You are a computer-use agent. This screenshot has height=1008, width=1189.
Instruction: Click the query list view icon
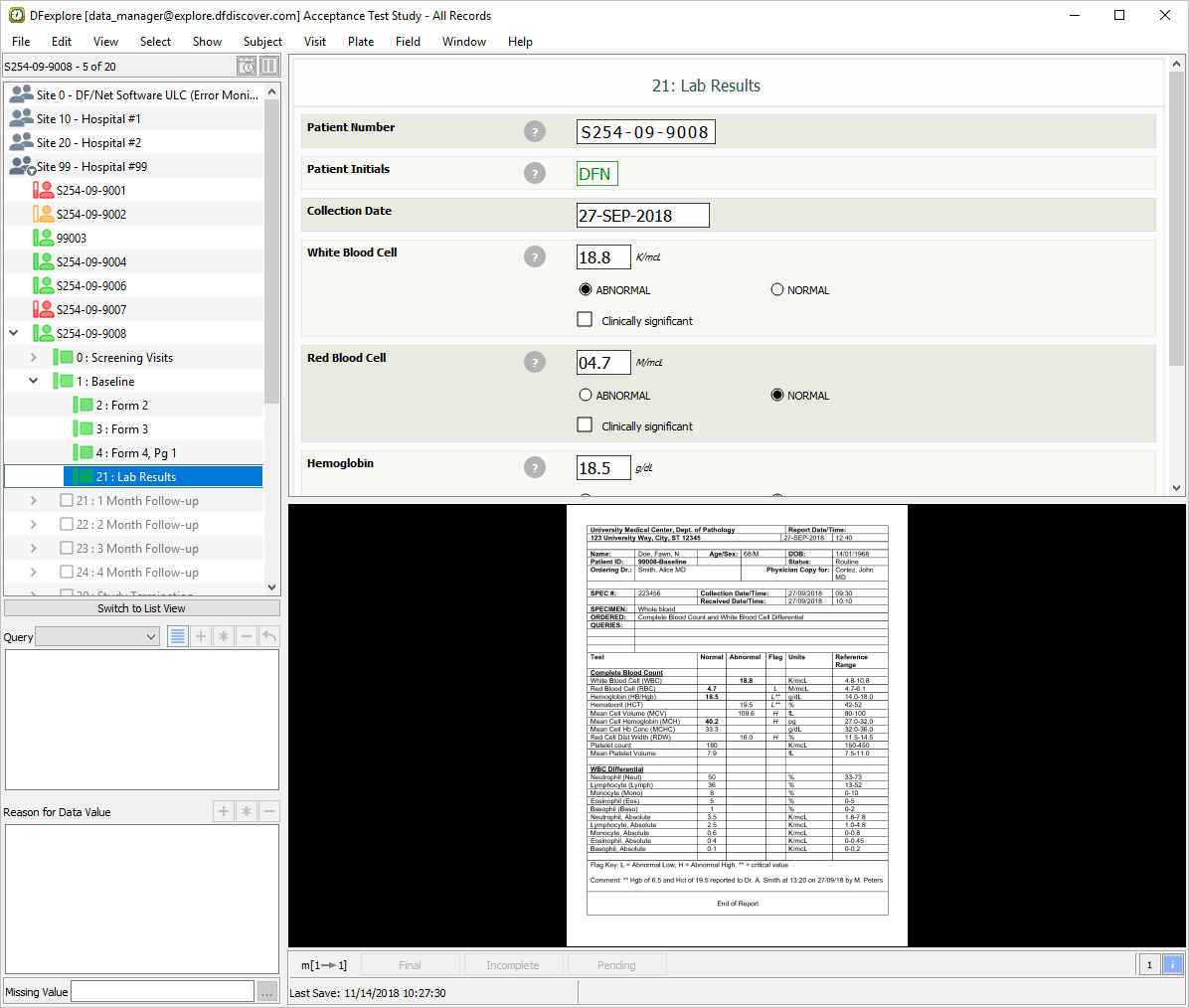click(178, 636)
